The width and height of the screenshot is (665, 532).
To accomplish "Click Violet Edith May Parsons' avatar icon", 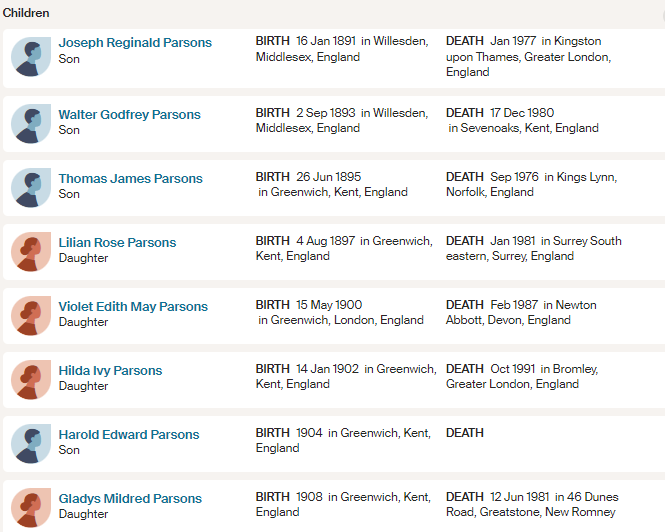I will click(31, 316).
